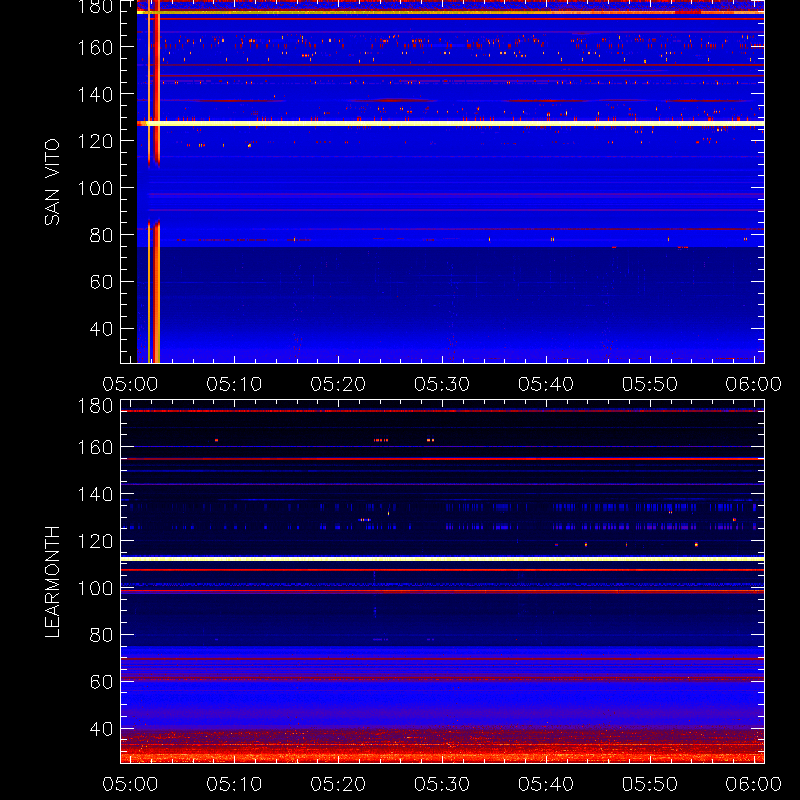Click 06:00 time label under Learmonth plot
Image resolution: width=800 pixels, height=800 pixels.
tap(754, 784)
